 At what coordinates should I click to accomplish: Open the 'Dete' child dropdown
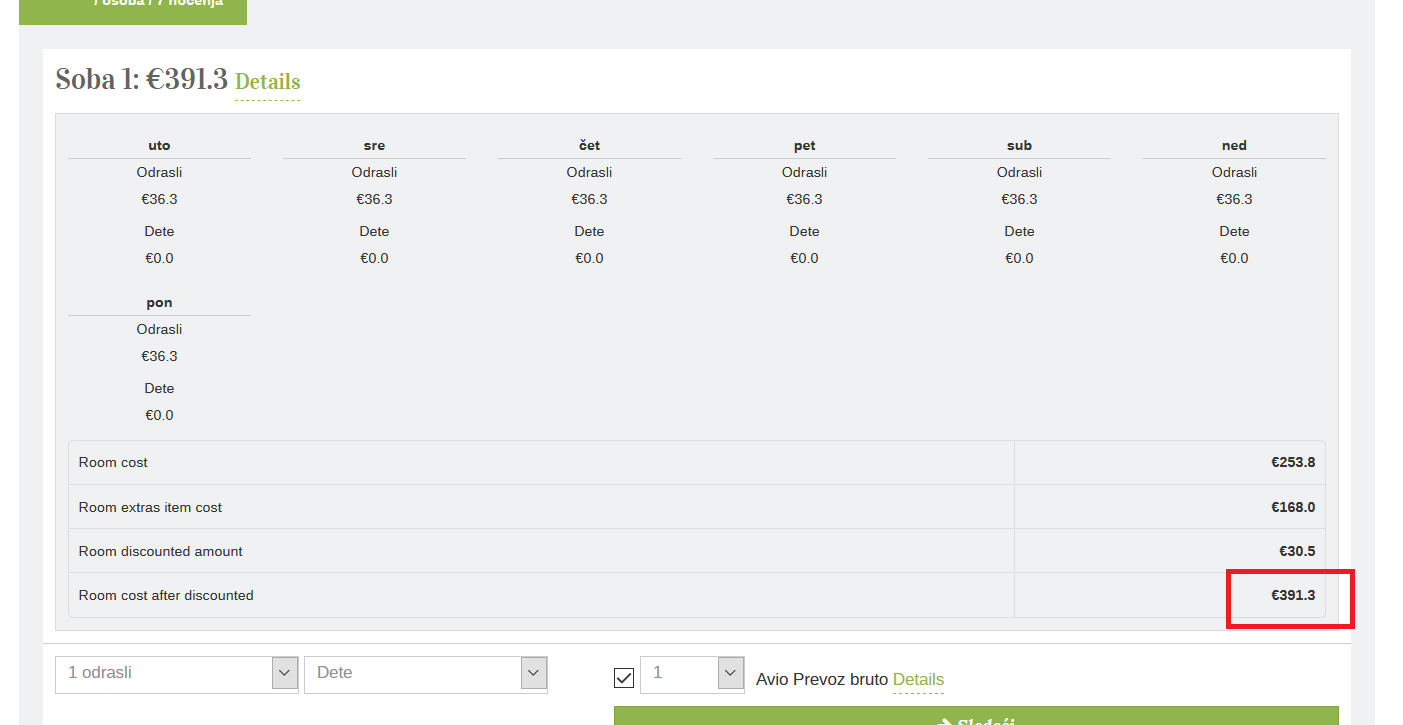425,674
